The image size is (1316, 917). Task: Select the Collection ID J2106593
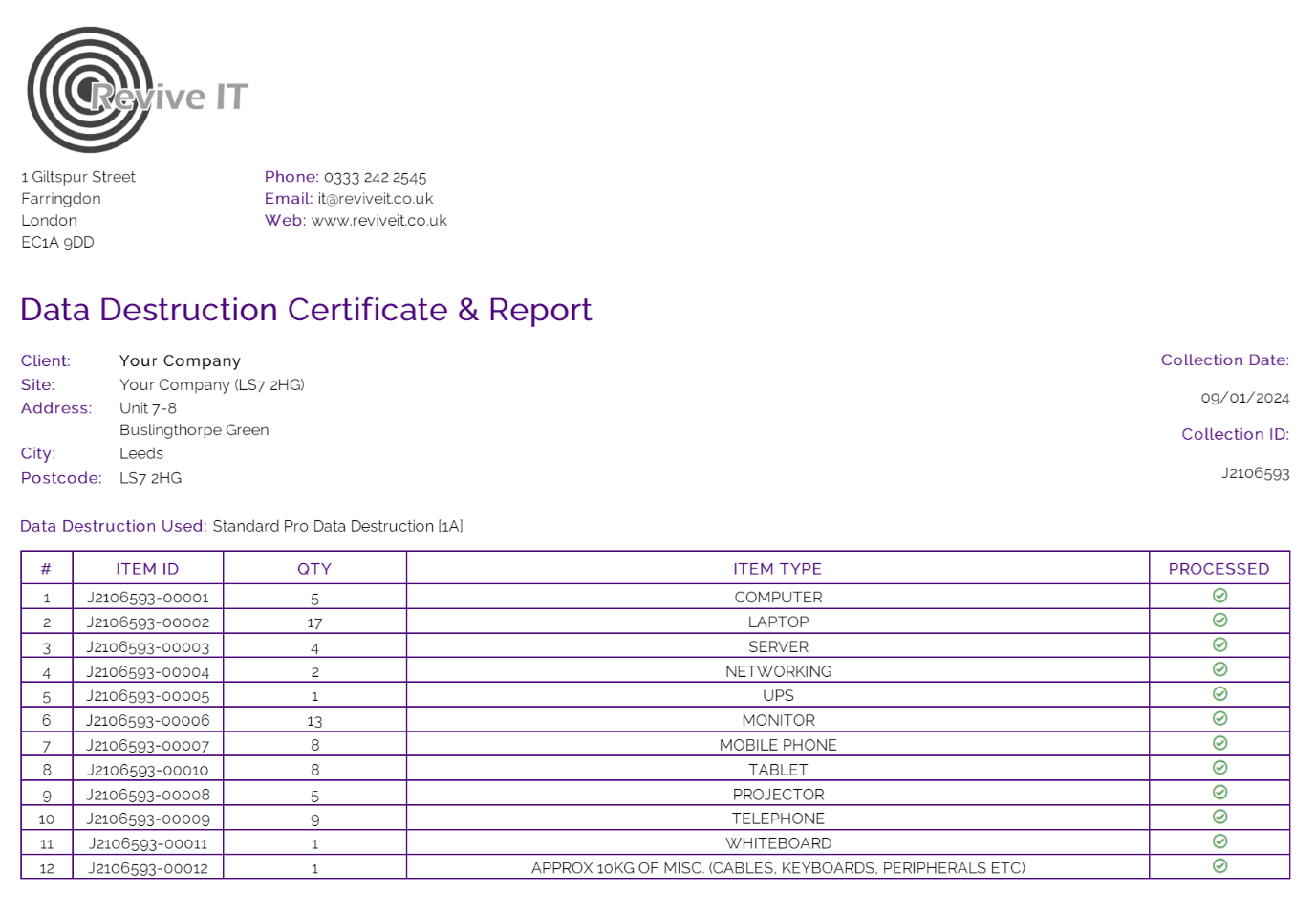pyautogui.click(x=1255, y=472)
